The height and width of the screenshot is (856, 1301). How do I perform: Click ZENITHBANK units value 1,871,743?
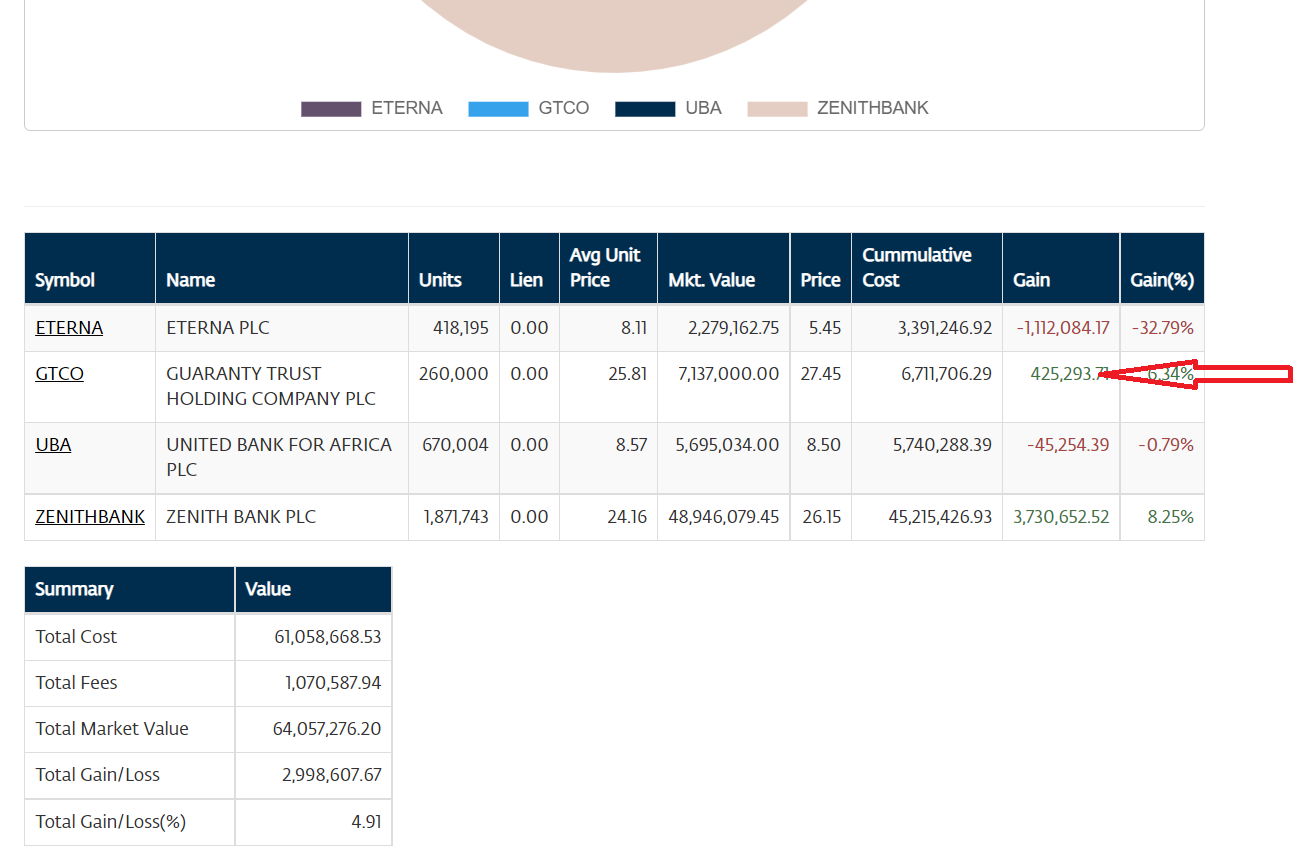456,517
